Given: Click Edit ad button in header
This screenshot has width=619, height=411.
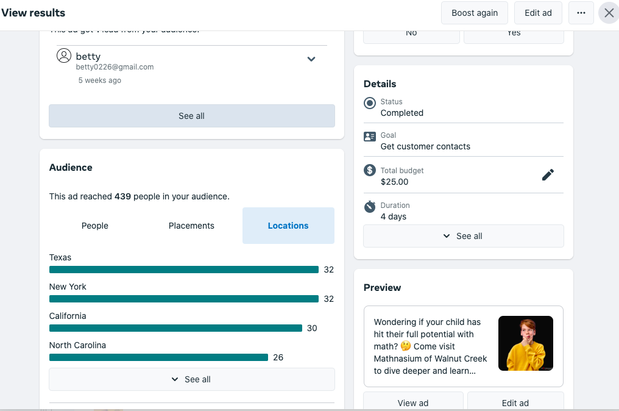Looking at the screenshot, I should tap(539, 13).
